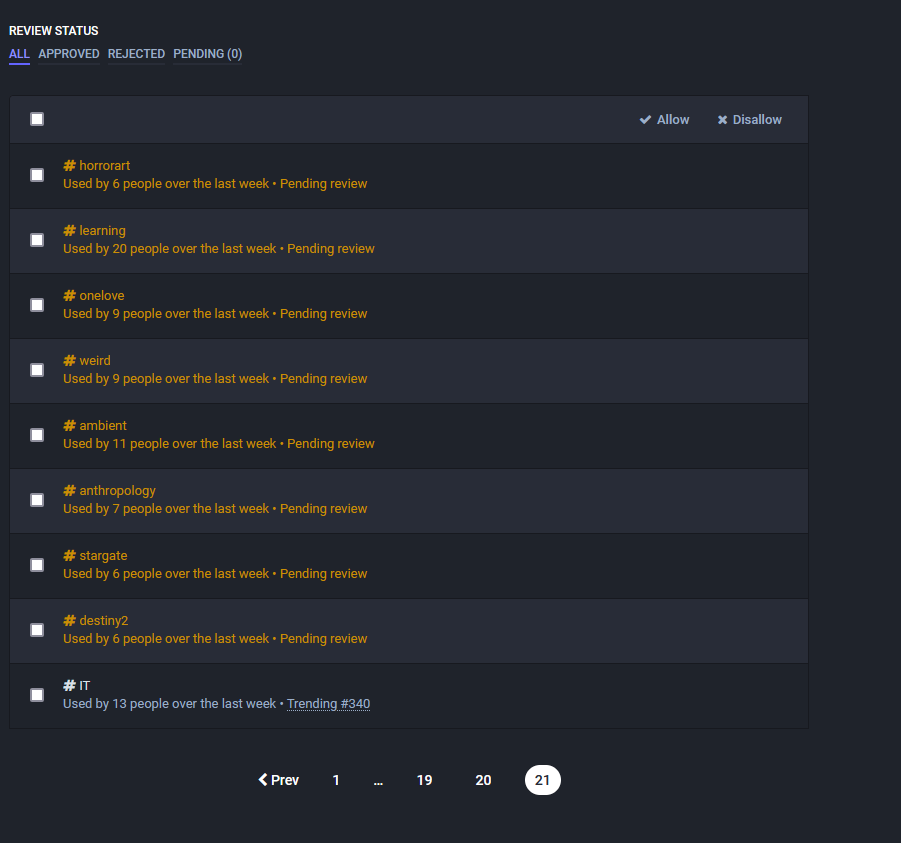Open the learning hashtag link
Viewport: 901px width, 843px height.
click(x=94, y=230)
